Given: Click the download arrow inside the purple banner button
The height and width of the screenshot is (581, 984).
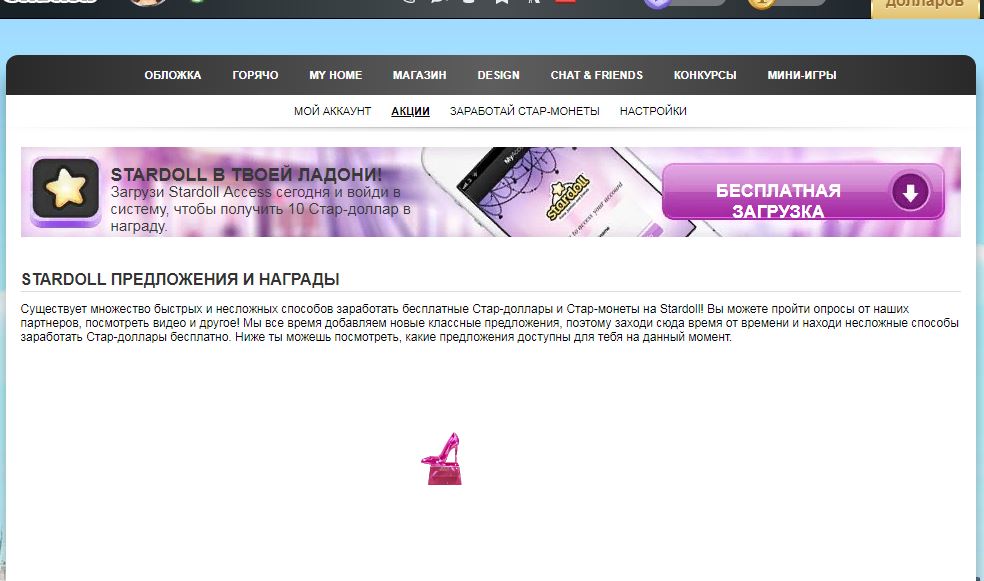Looking at the screenshot, I should [x=909, y=194].
